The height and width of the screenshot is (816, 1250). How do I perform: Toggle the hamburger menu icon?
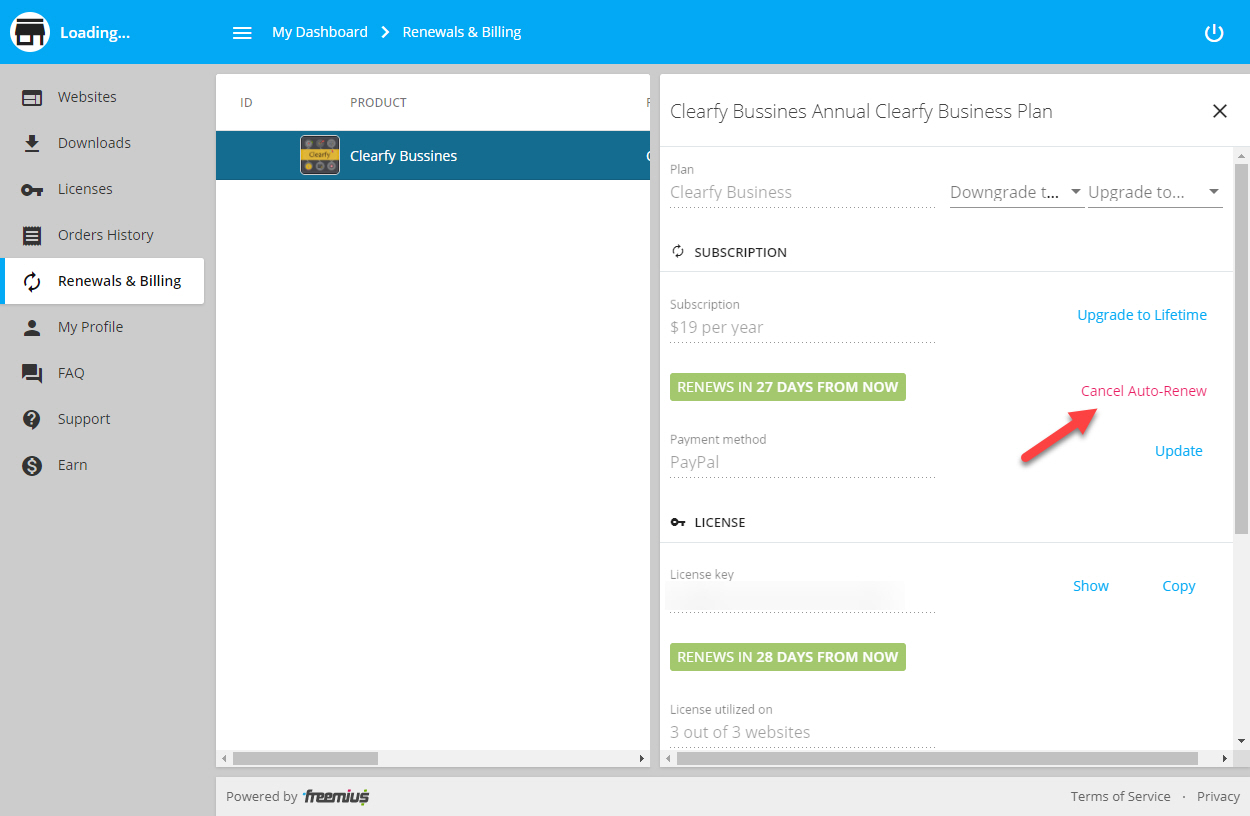point(242,33)
